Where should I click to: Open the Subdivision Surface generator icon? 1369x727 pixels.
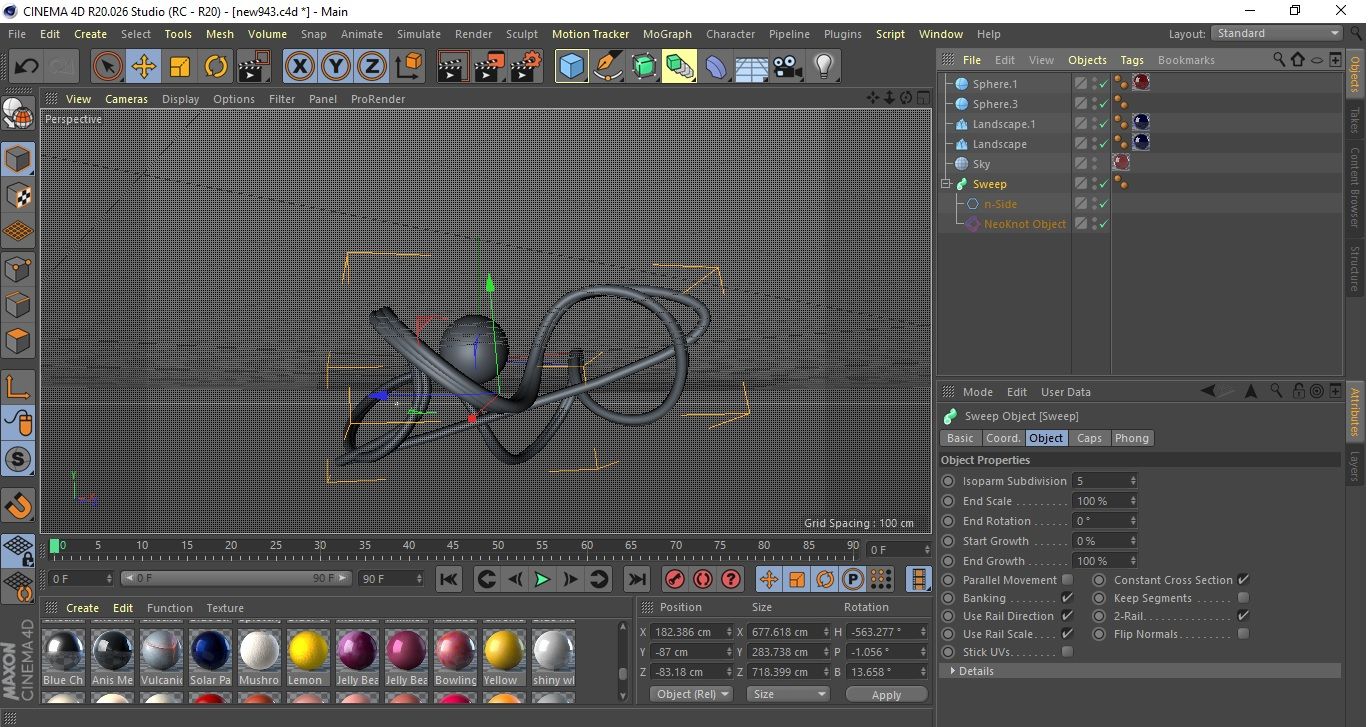[x=644, y=67]
